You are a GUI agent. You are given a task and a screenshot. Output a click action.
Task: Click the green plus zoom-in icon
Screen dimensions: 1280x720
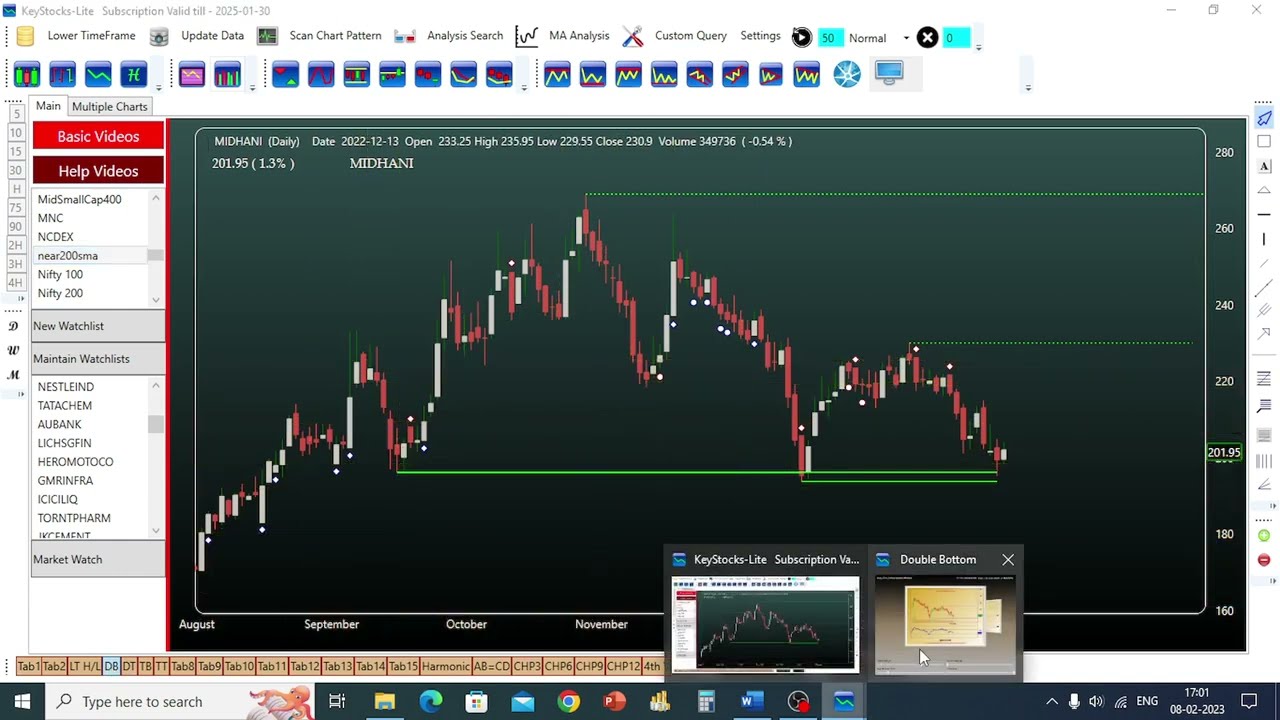coord(1264,537)
